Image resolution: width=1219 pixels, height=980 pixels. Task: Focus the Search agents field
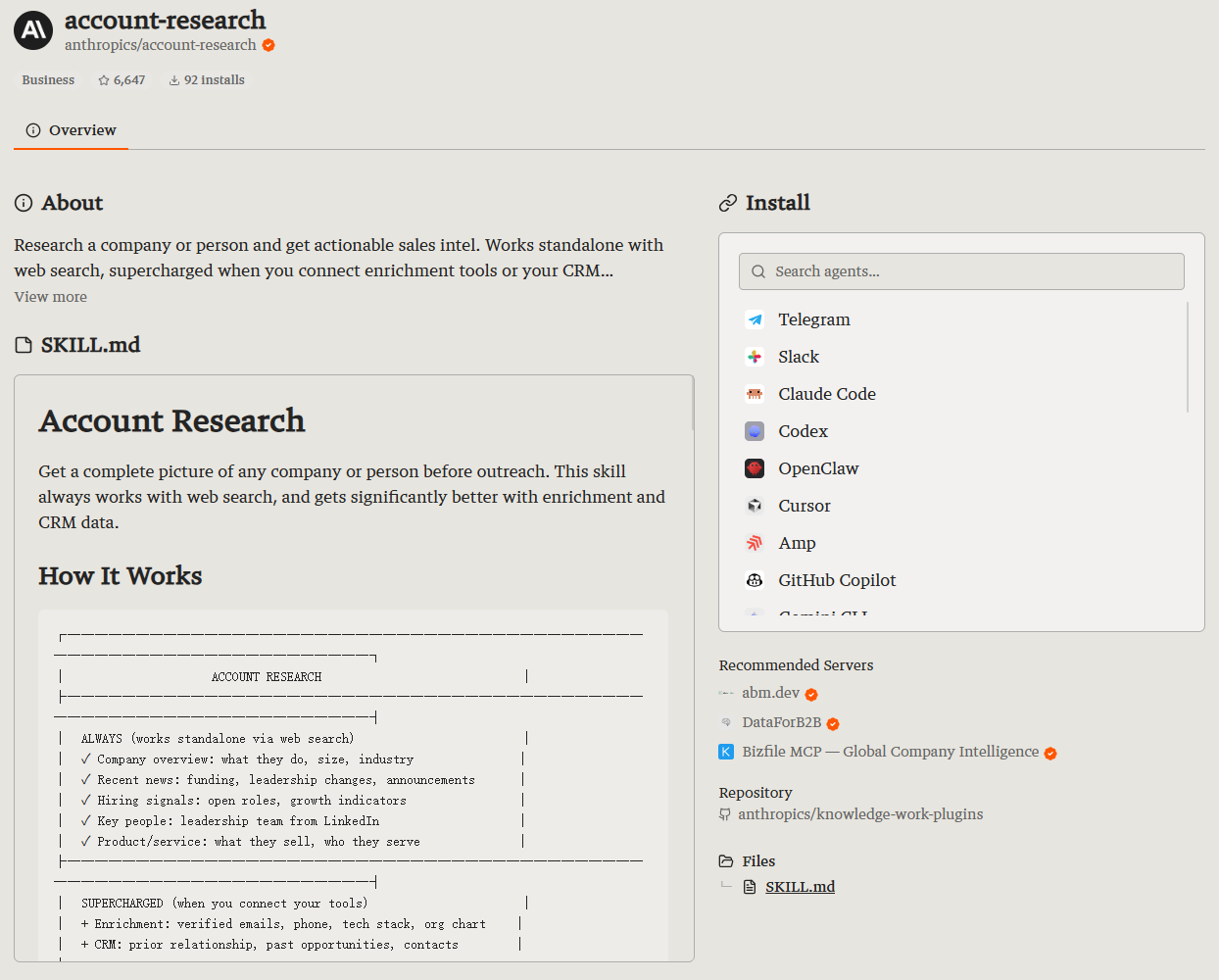click(x=961, y=271)
